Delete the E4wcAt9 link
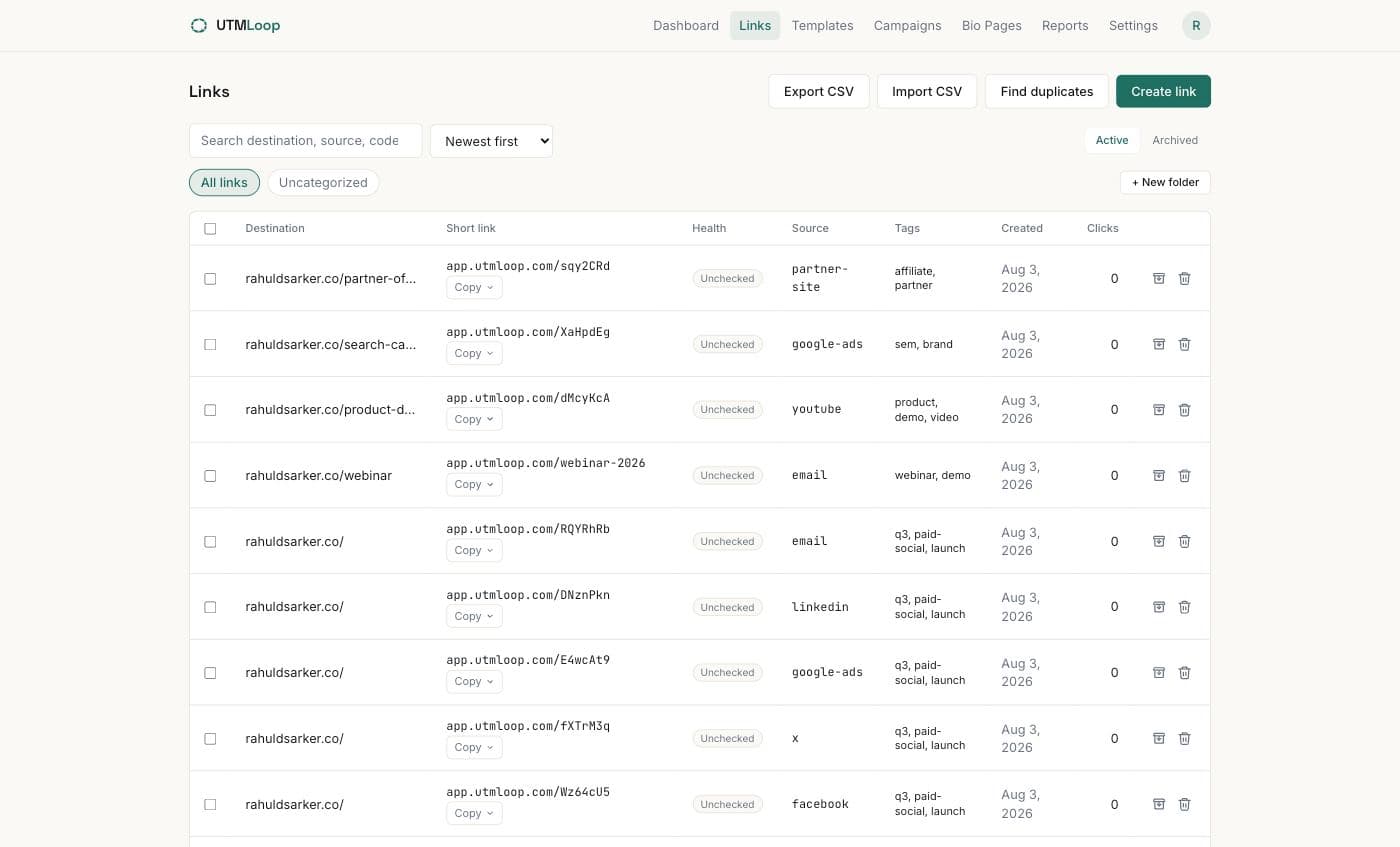This screenshot has height=847, width=1400. pyautogui.click(x=1184, y=672)
